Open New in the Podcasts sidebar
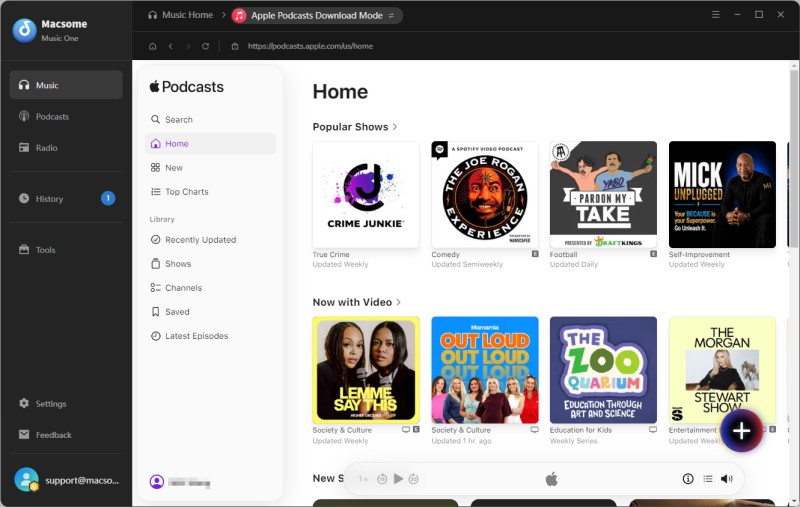 click(210, 167)
